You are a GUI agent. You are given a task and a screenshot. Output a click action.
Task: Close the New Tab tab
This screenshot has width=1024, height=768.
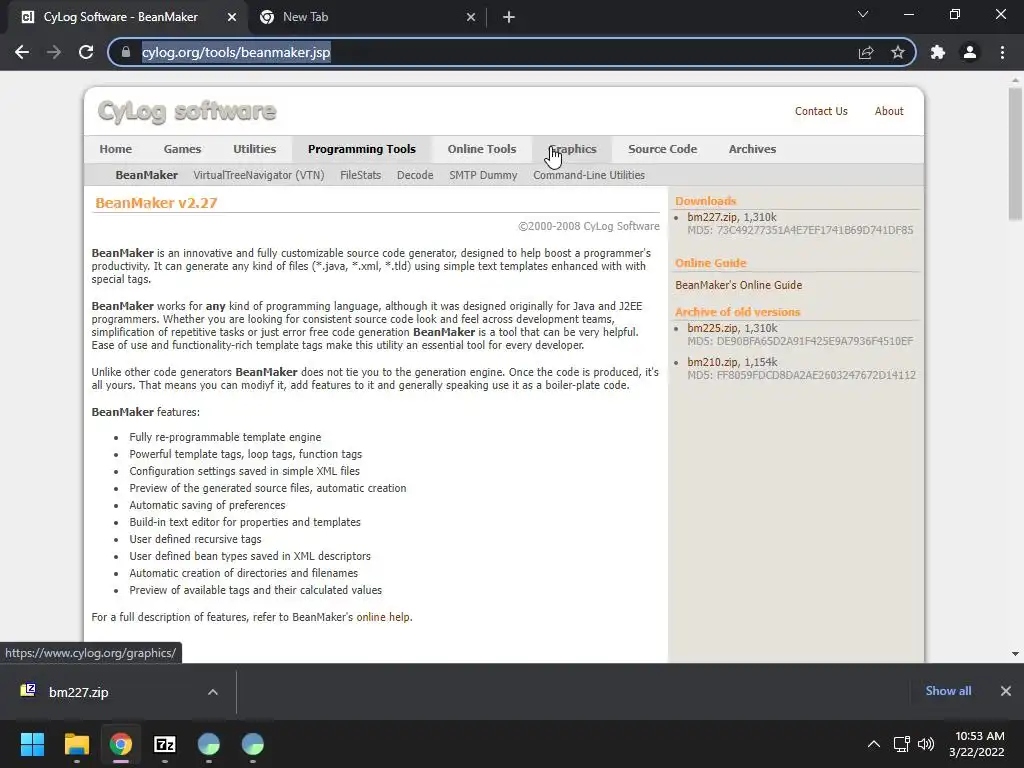point(471,17)
